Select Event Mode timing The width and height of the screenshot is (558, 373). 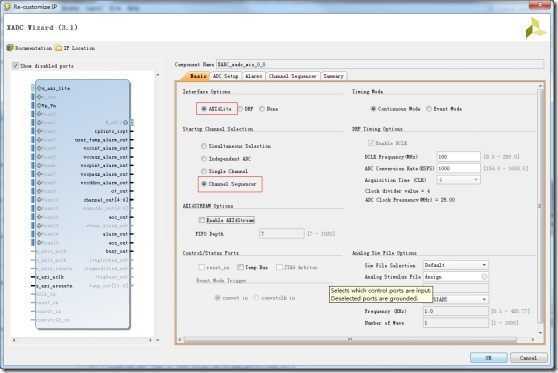tap(429, 109)
